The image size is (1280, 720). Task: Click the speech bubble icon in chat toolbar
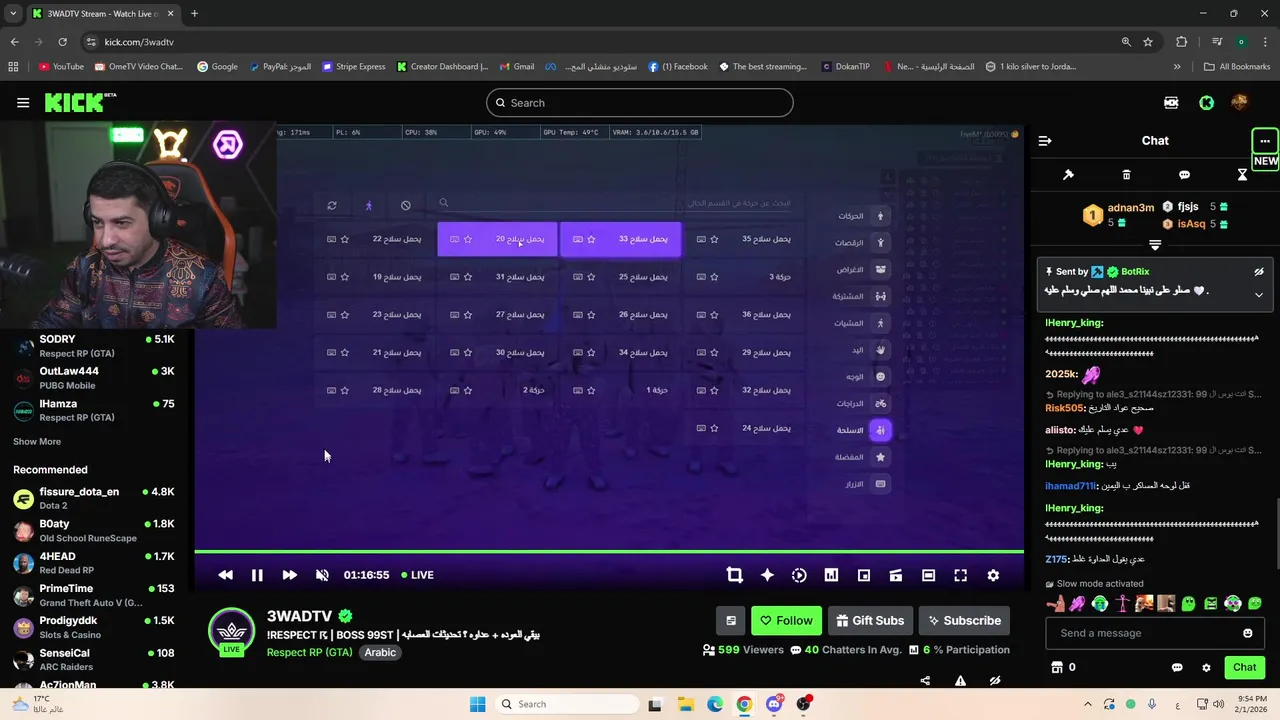tap(1184, 175)
